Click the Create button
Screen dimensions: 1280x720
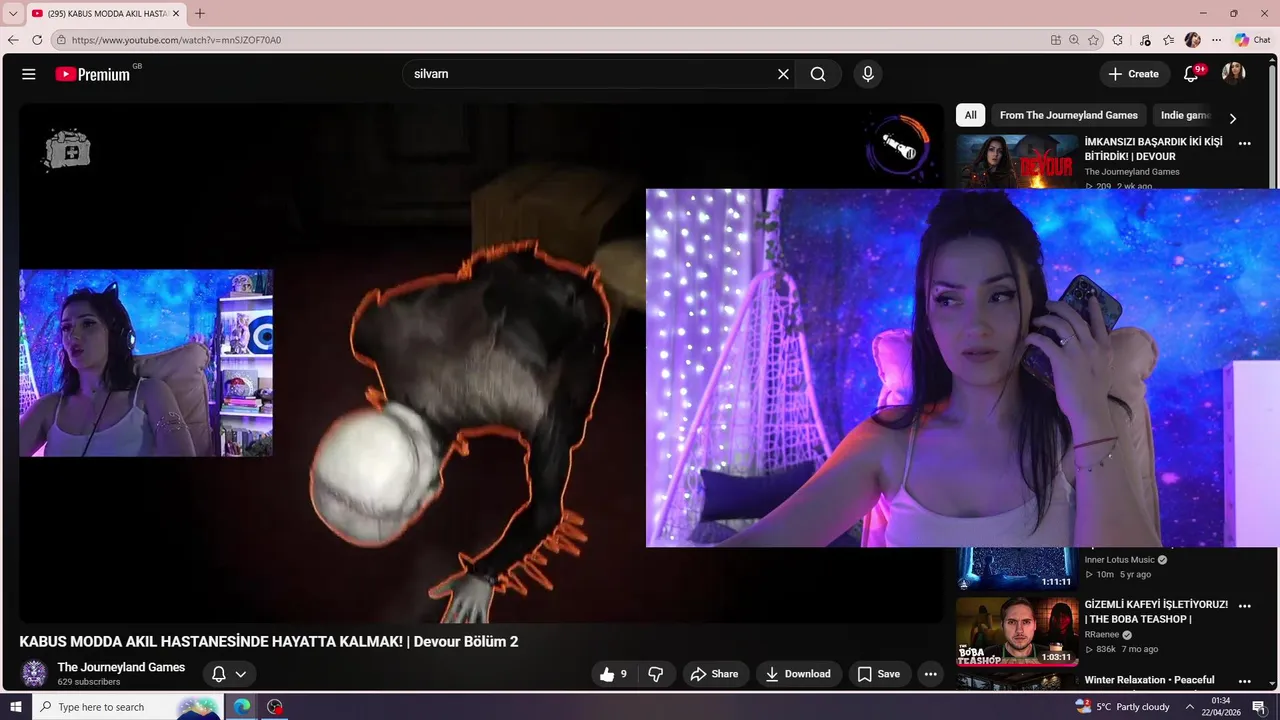coord(1133,74)
